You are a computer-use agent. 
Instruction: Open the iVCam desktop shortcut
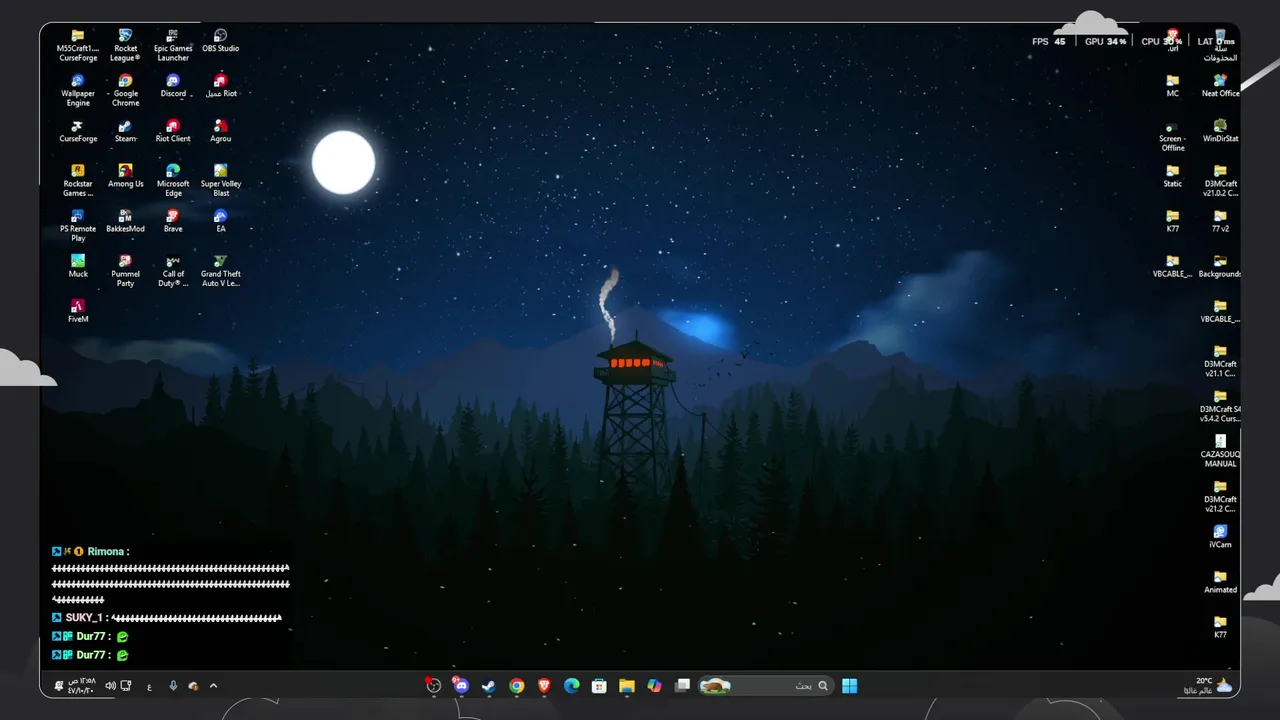pyautogui.click(x=1220, y=537)
